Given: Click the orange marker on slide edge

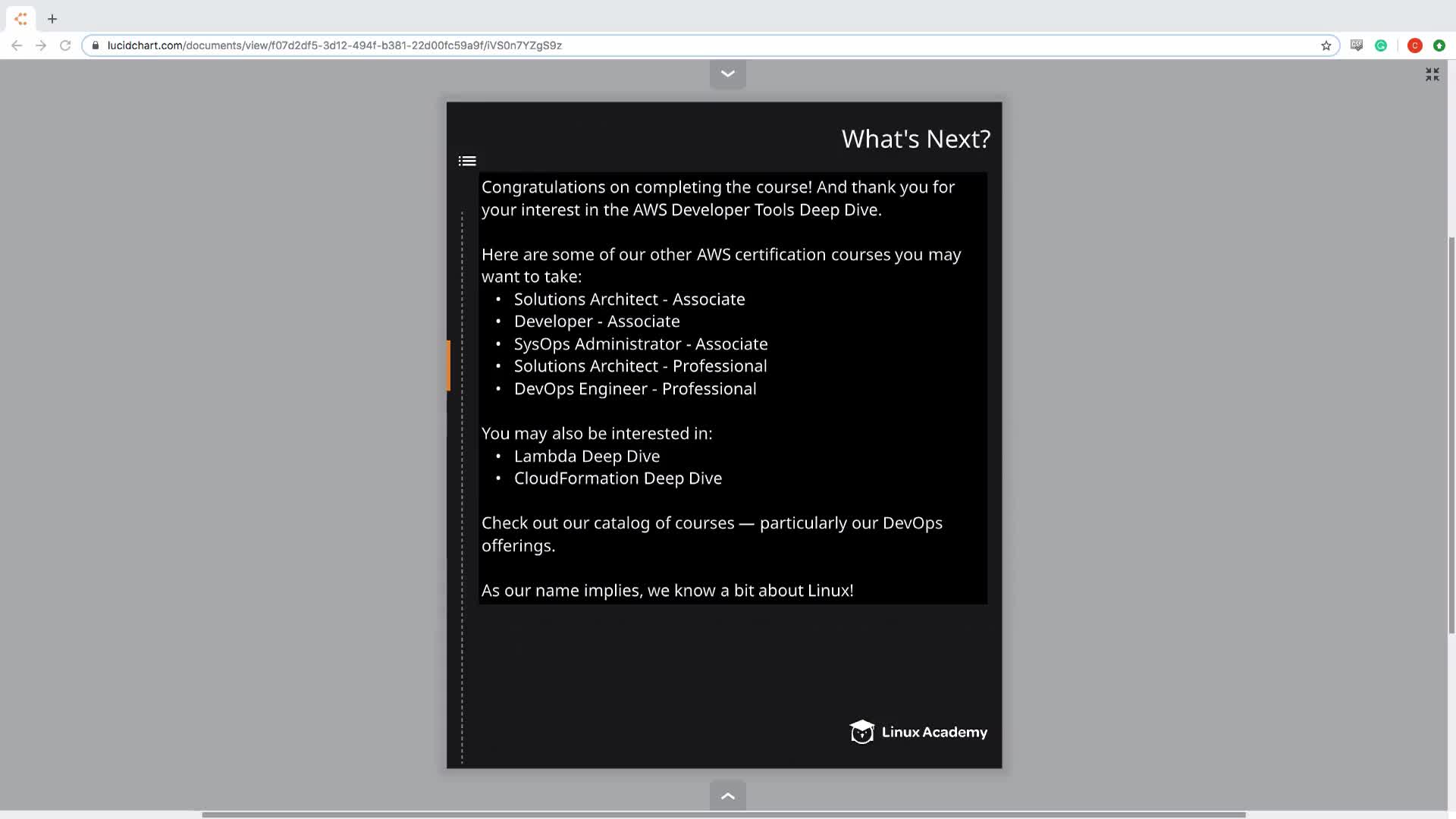Looking at the screenshot, I should pyautogui.click(x=449, y=366).
